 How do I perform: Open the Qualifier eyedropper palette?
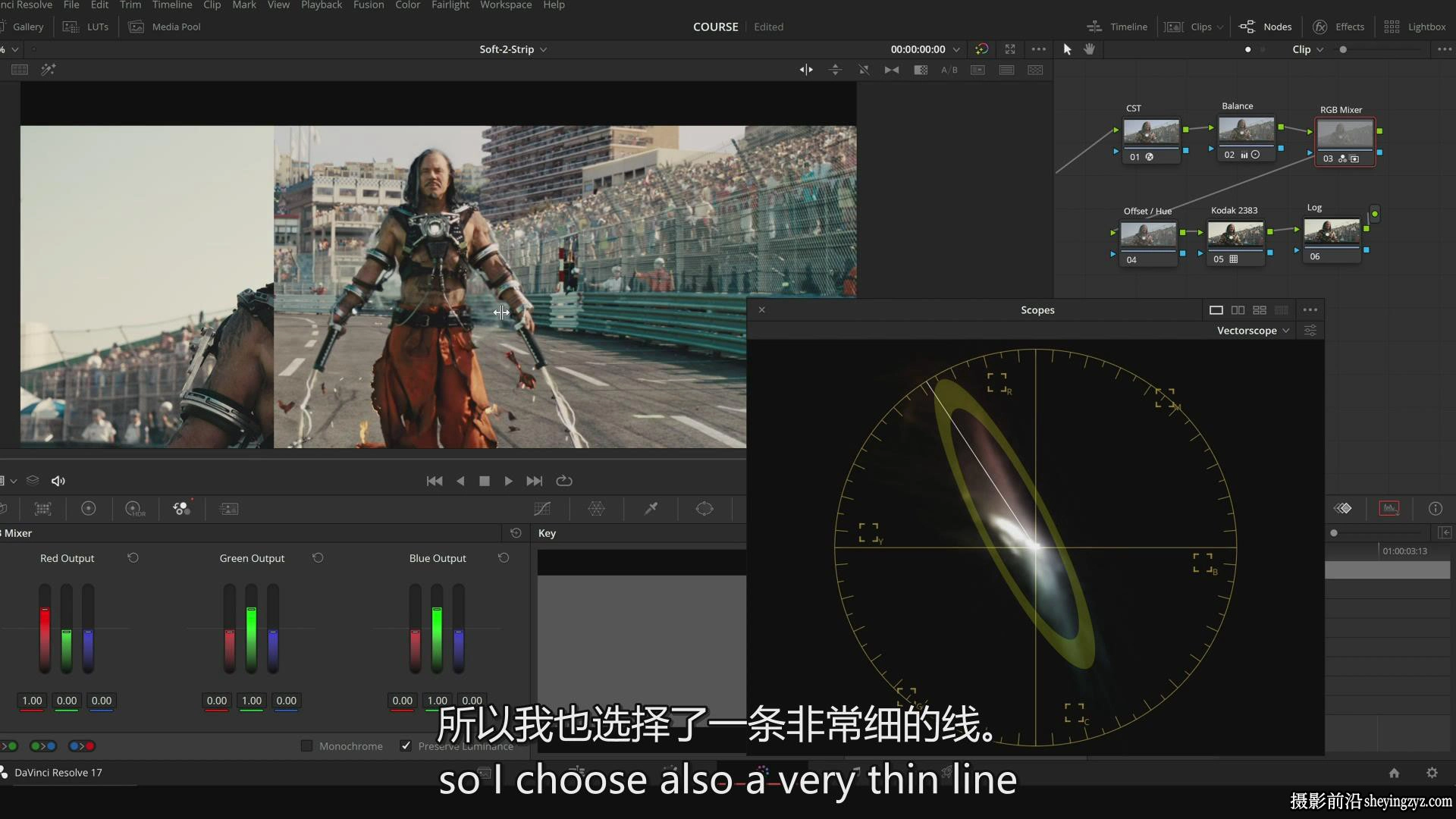651,509
